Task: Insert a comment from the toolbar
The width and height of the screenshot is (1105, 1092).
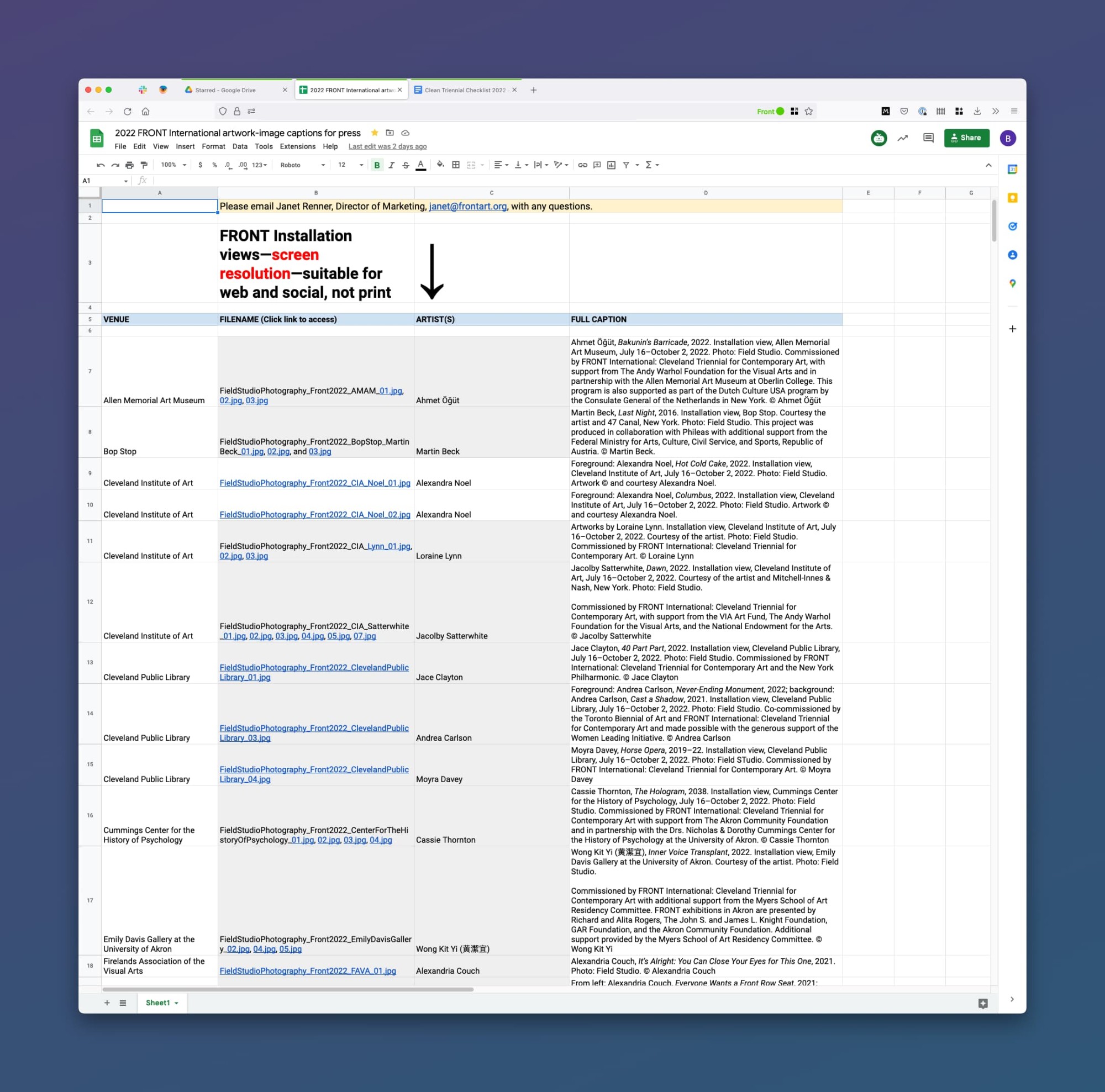Action: pos(597,165)
